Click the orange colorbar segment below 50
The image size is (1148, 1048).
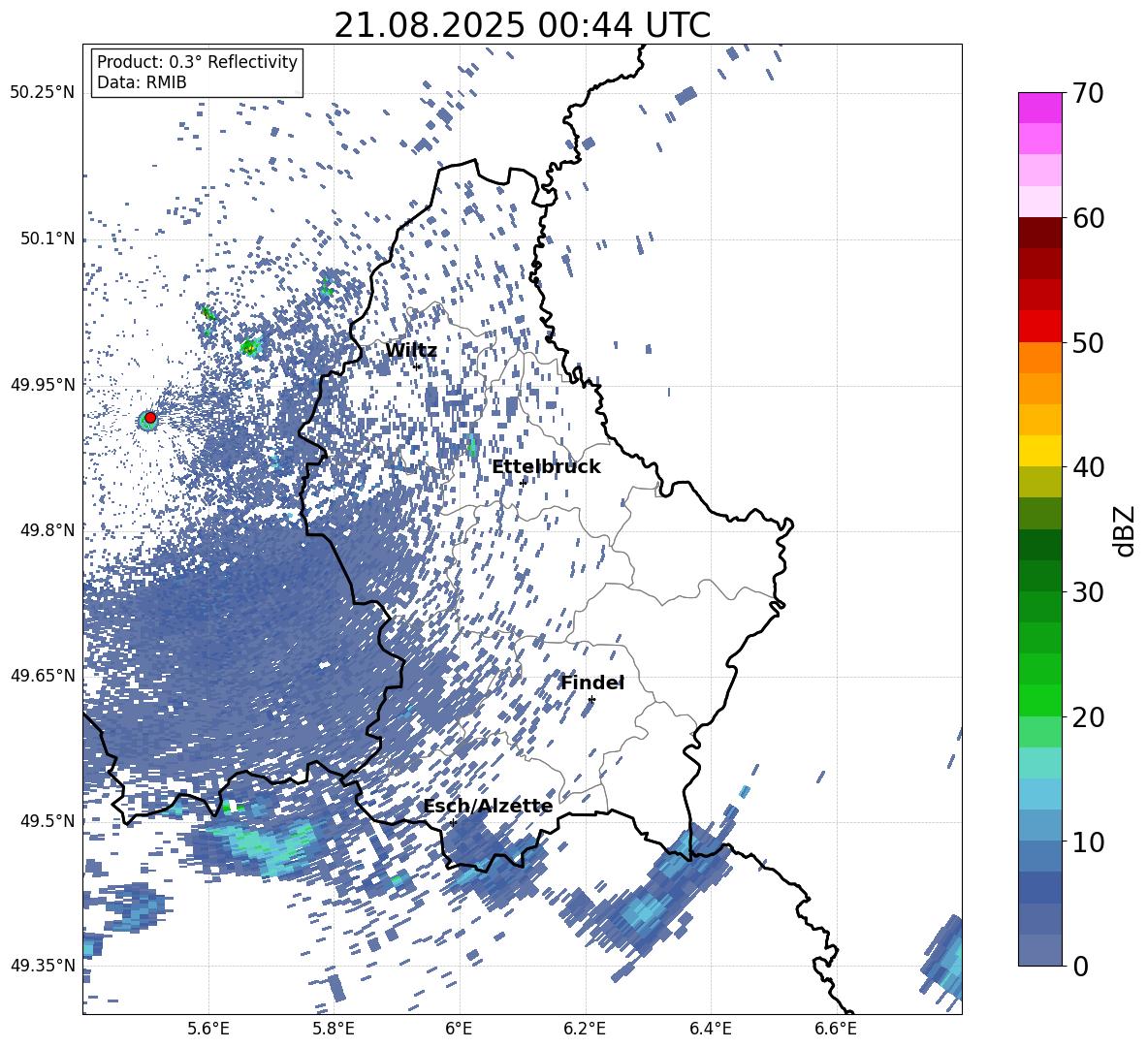click(x=1039, y=358)
